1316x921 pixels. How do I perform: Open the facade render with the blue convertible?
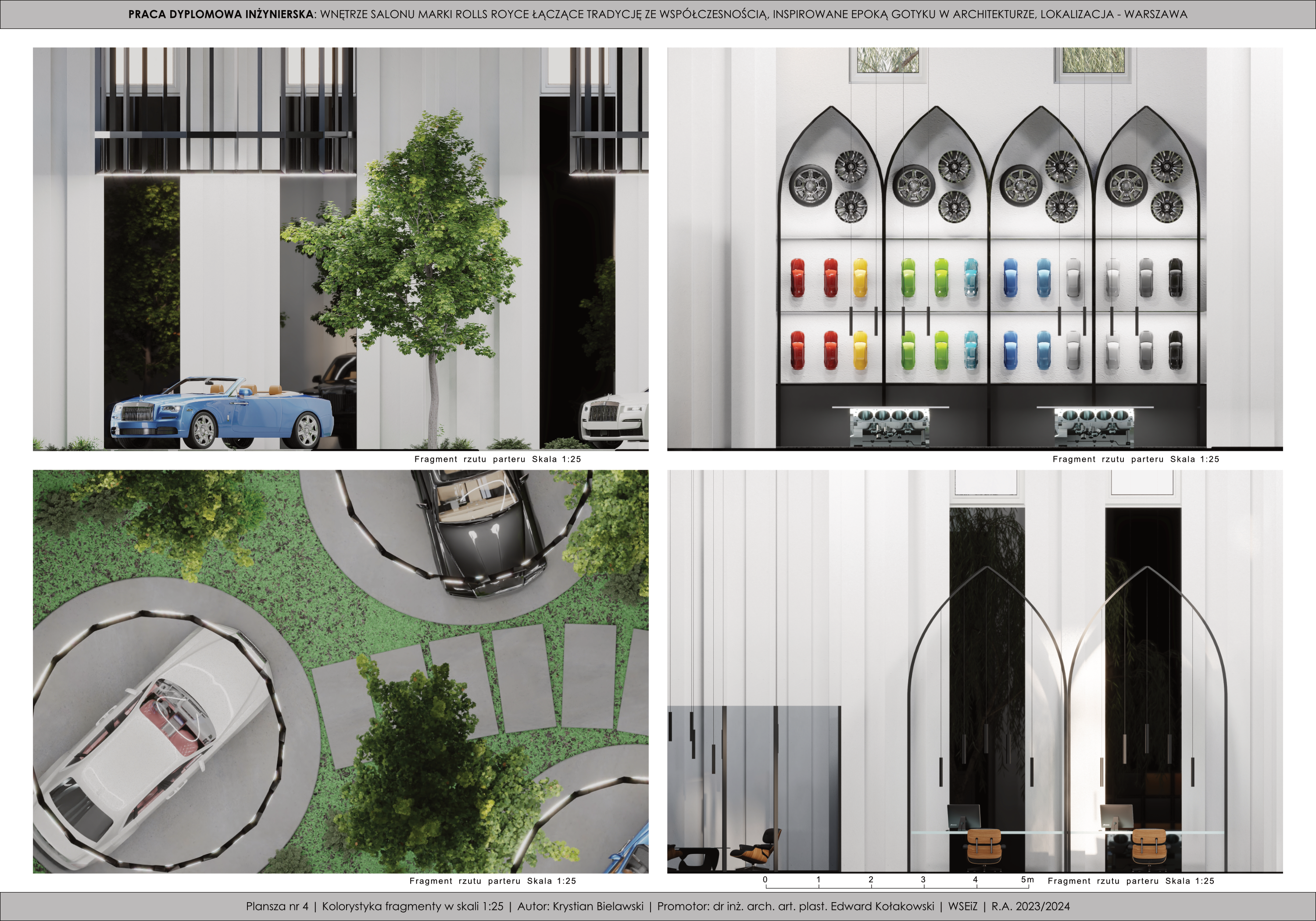[x=340, y=249]
